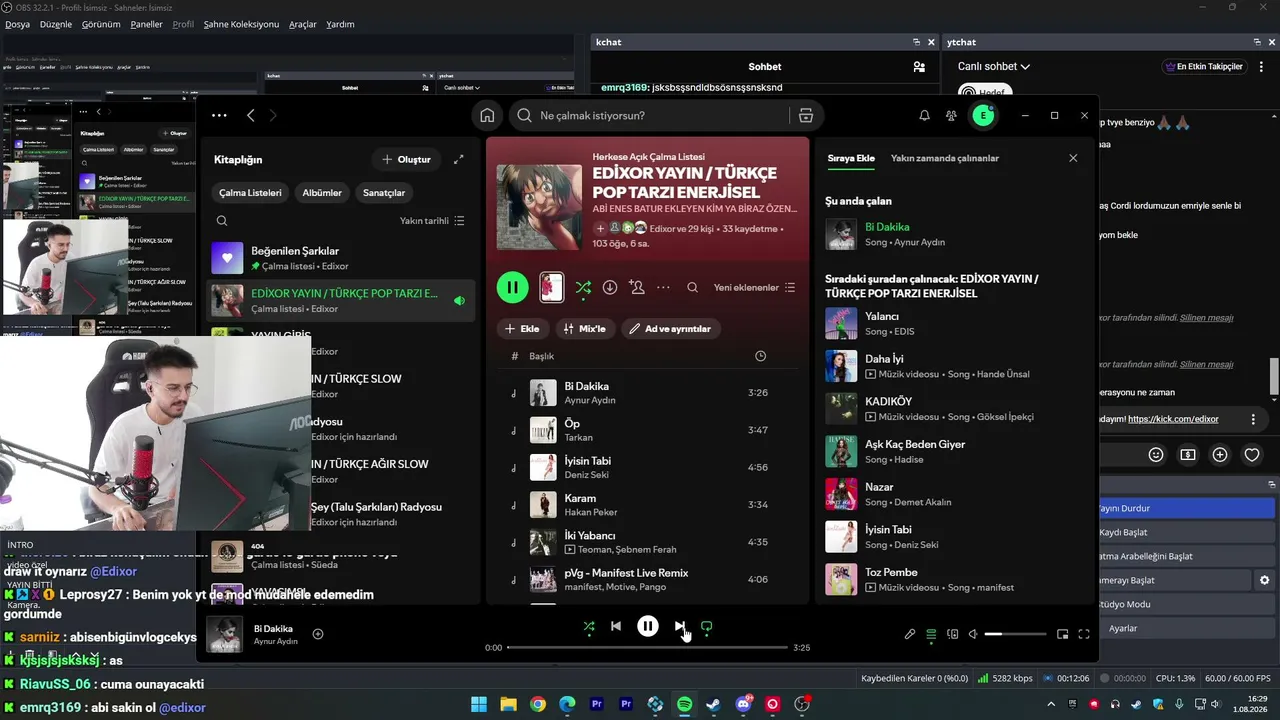Screen dimensions: 1280x720
Task: Click the Oluştur button in library
Action: (406, 160)
